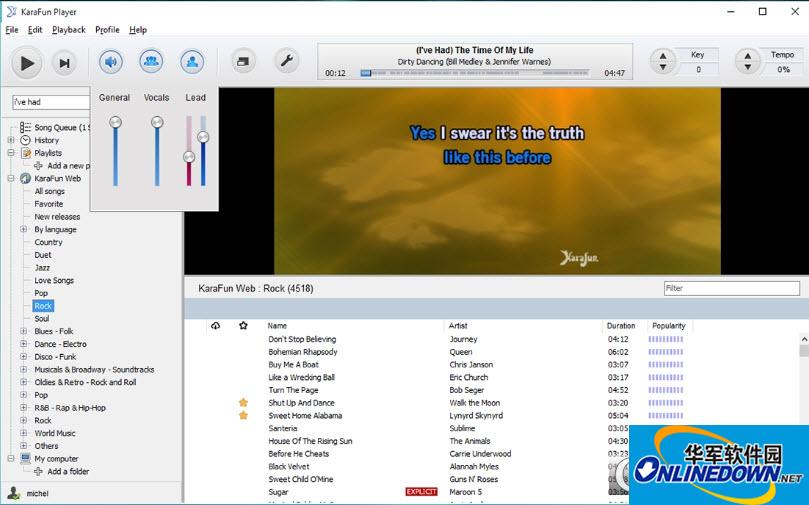The image size is (809, 505).
Task: Sort songs by the Artist column
Action: [458, 325]
